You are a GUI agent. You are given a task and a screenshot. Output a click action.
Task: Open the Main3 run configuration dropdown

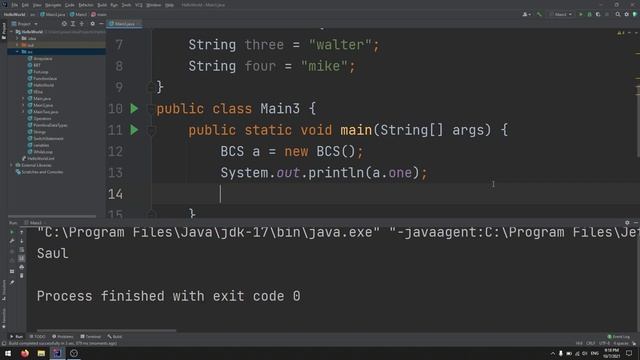pyautogui.click(x=561, y=14)
